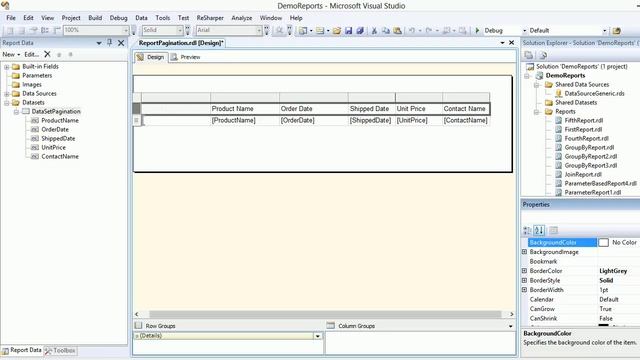Pin the Report Data panel
The image size is (640, 360).
pos(109,42)
